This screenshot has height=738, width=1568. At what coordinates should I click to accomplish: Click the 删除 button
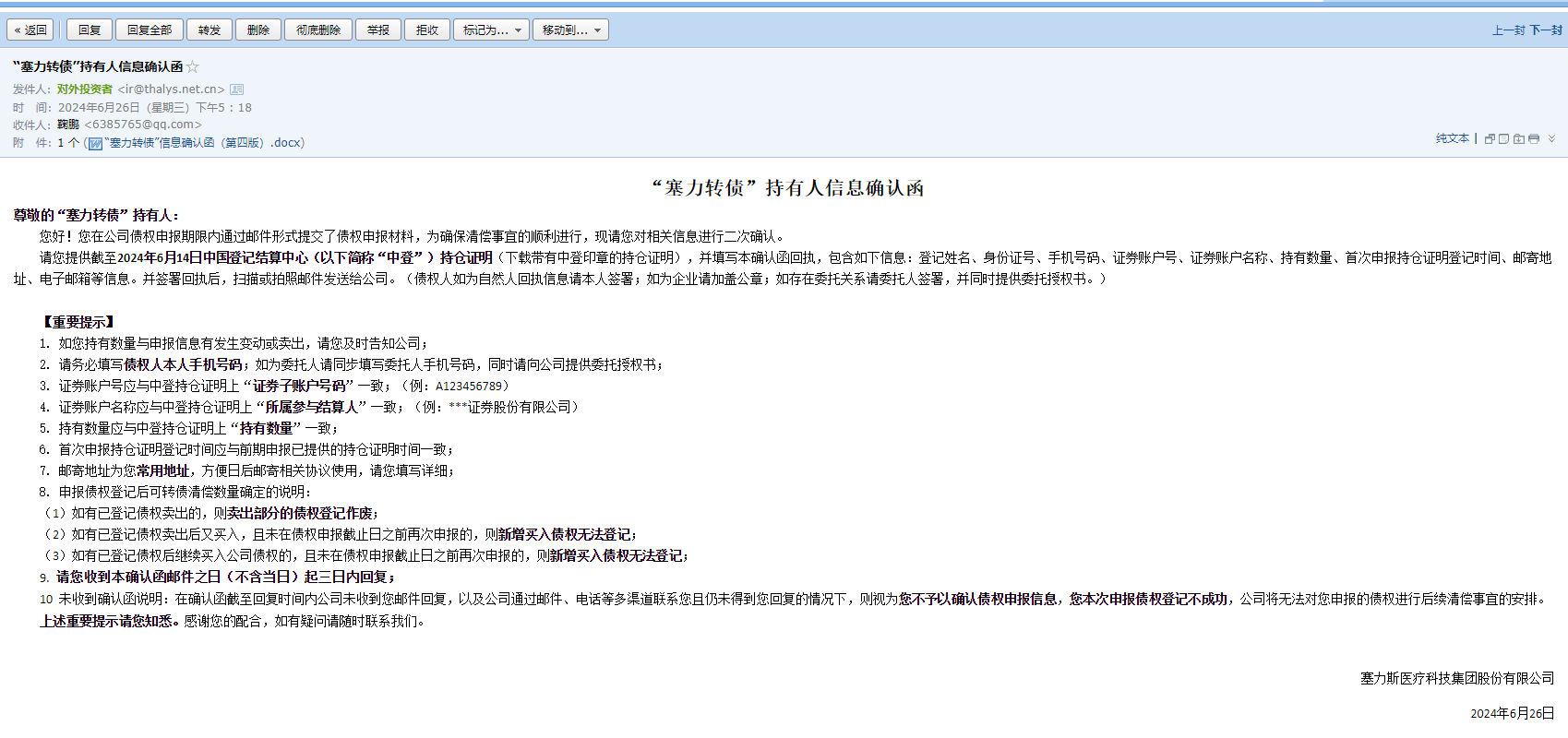pyautogui.click(x=258, y=30)
